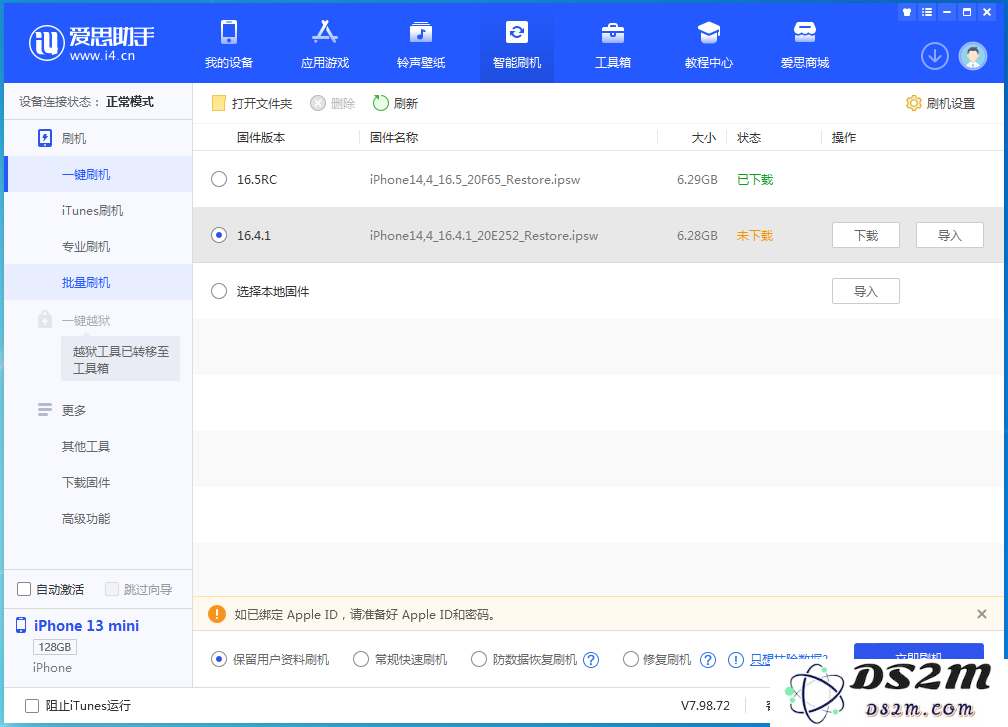Click the 128GB storage label
Image resolution: width=1008 pixels, height=727 pixels.
tap(55, 647)
